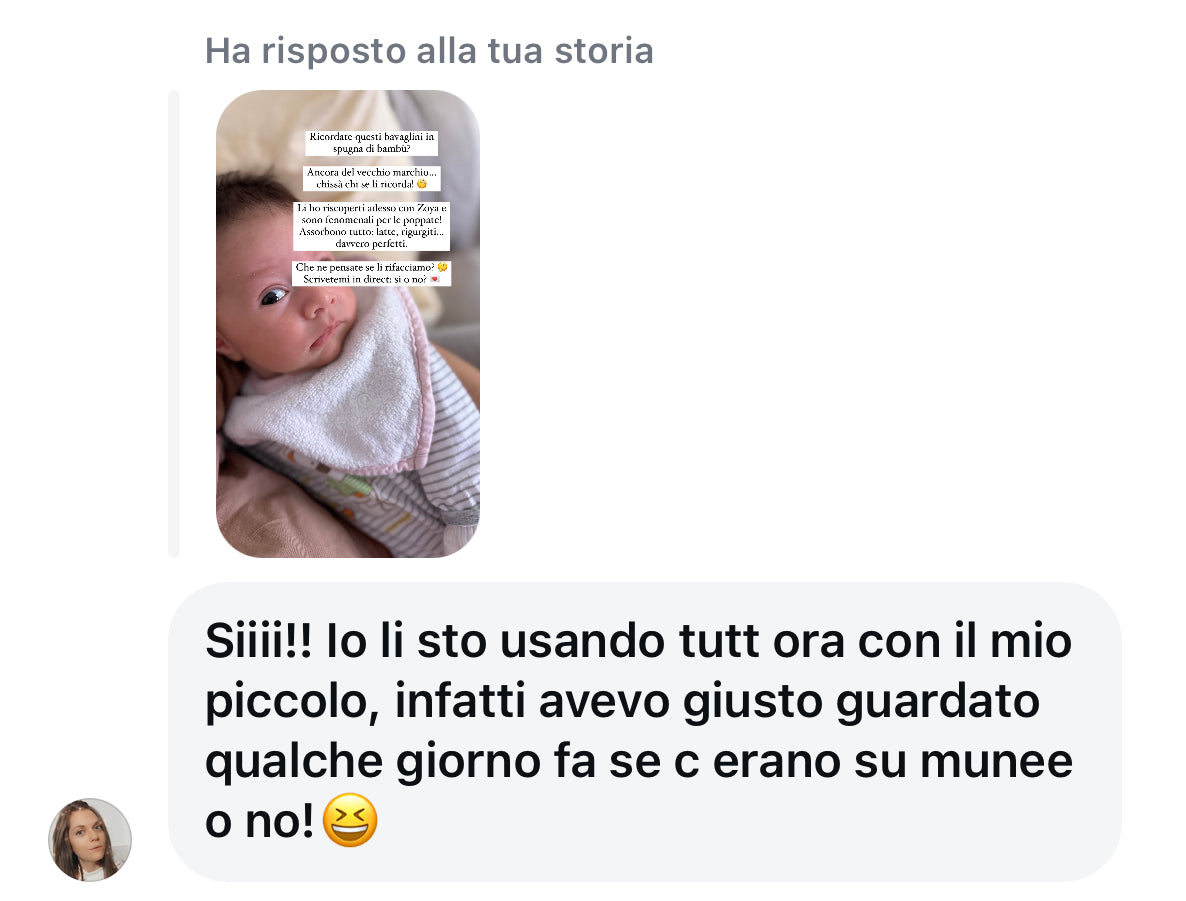Click the word "Siiii!!" in the message bubble
This screenshot has height=901, width=1186.
(x=258, y=641)
